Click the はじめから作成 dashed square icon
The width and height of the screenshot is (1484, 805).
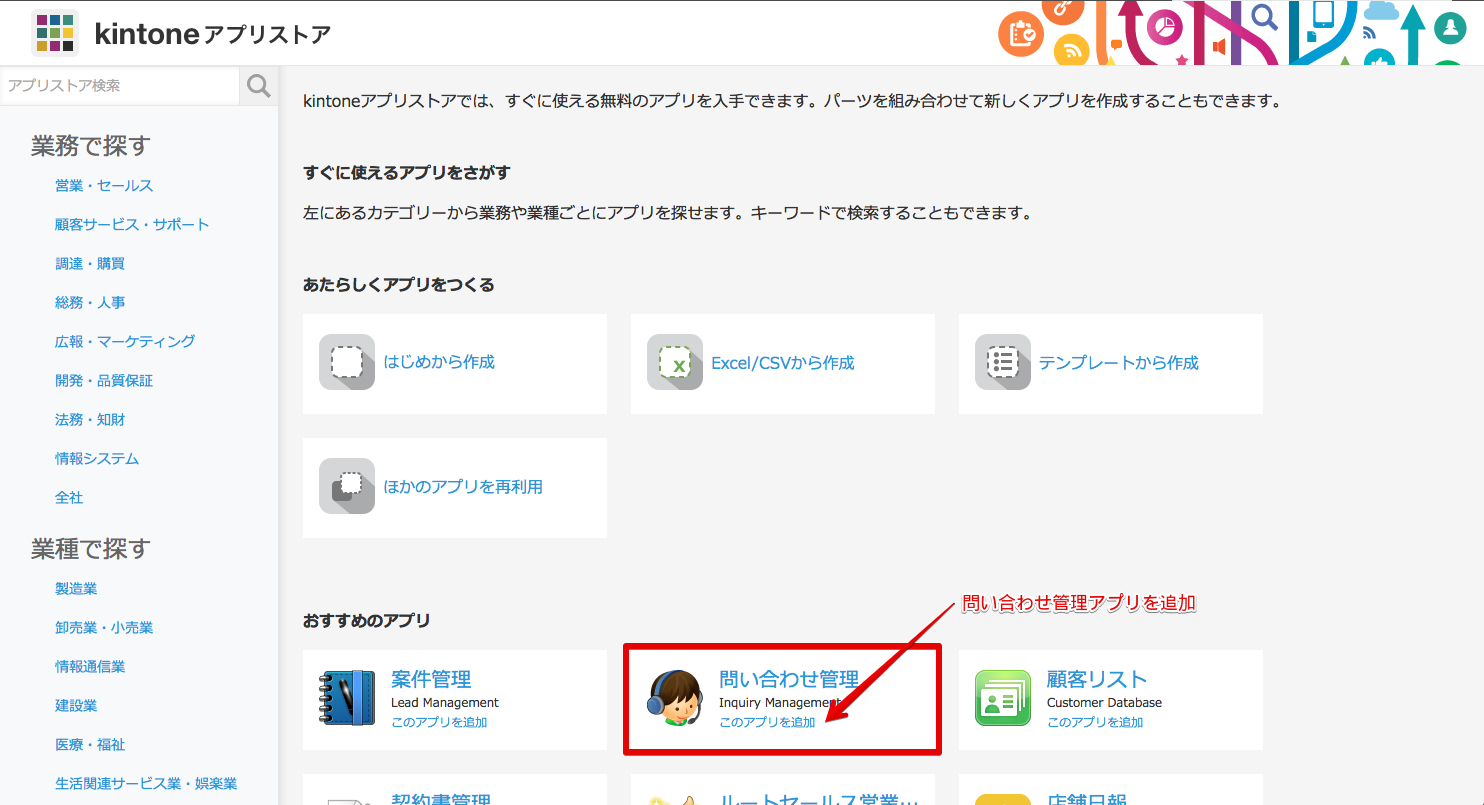tap(347, 362)
